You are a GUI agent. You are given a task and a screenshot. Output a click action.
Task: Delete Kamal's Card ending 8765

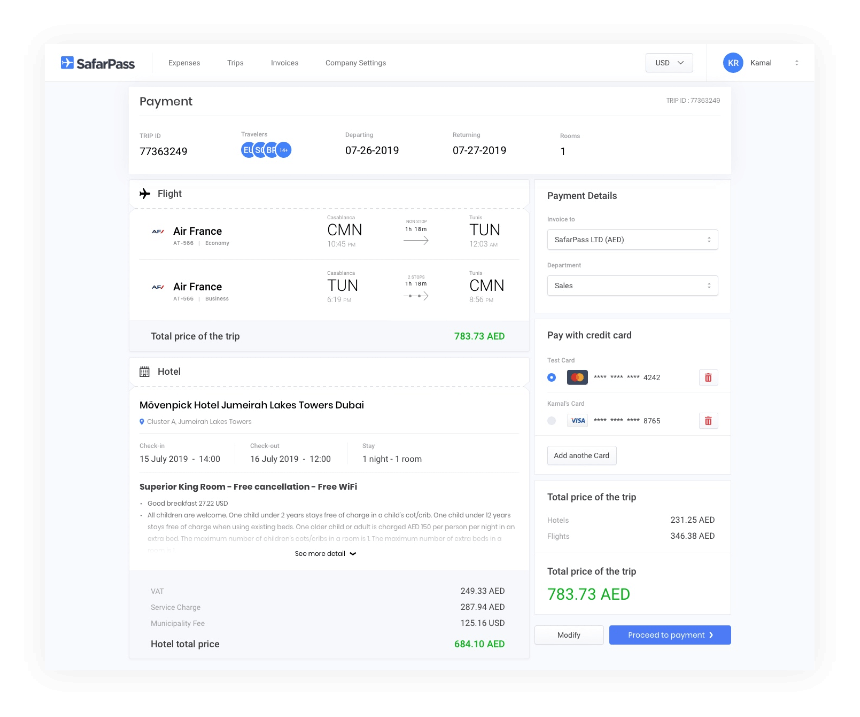point(708,421)
